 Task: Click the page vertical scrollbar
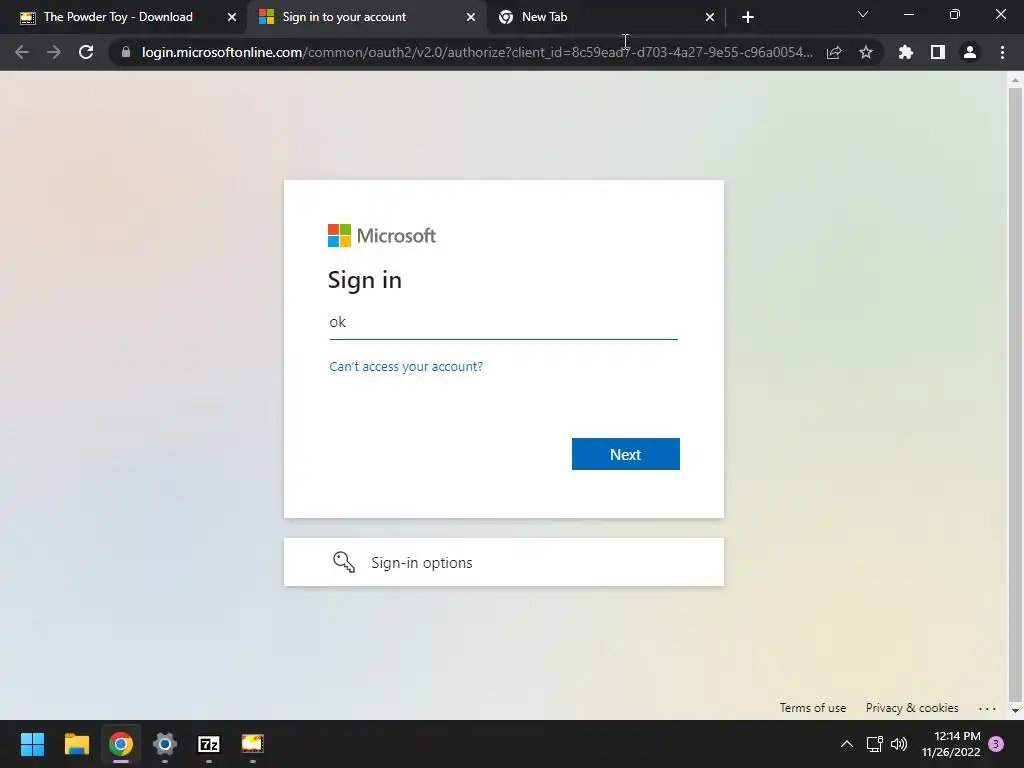coord(1015,395)
